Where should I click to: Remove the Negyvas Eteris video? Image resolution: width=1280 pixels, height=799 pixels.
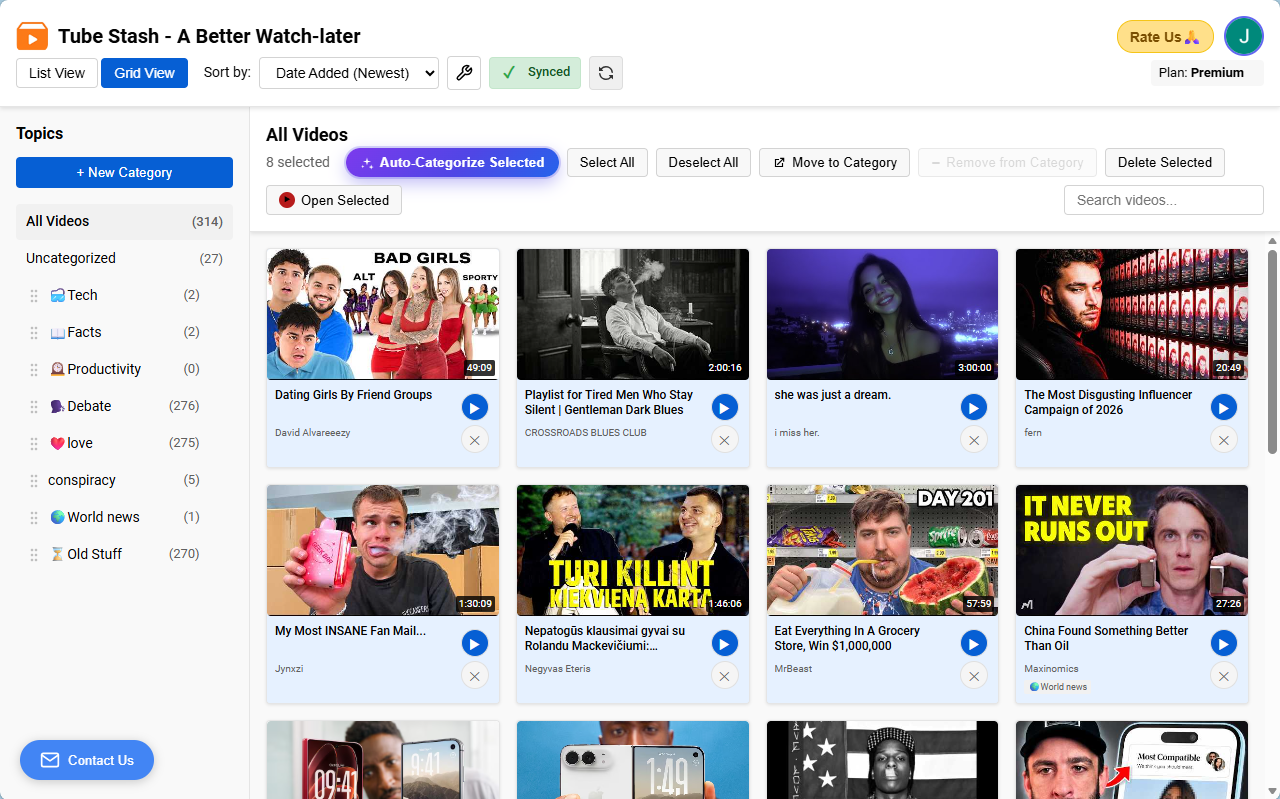[724, 676]
